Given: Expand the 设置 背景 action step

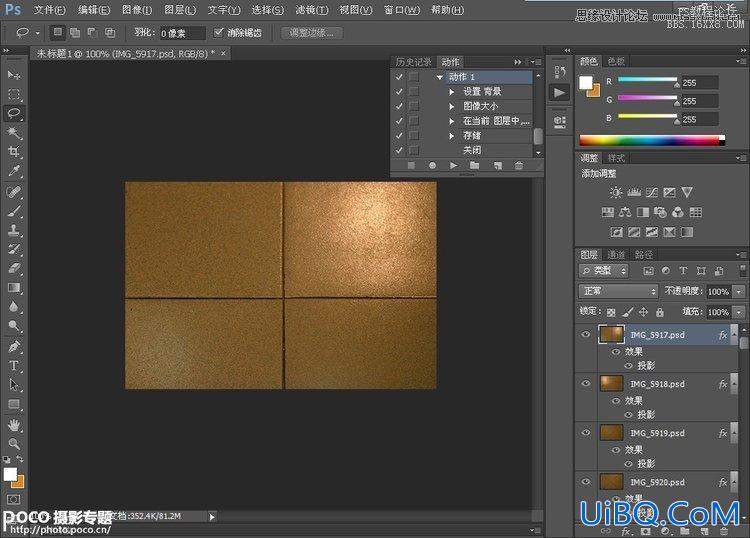Looking at the screenshot, I should (452, 92).
